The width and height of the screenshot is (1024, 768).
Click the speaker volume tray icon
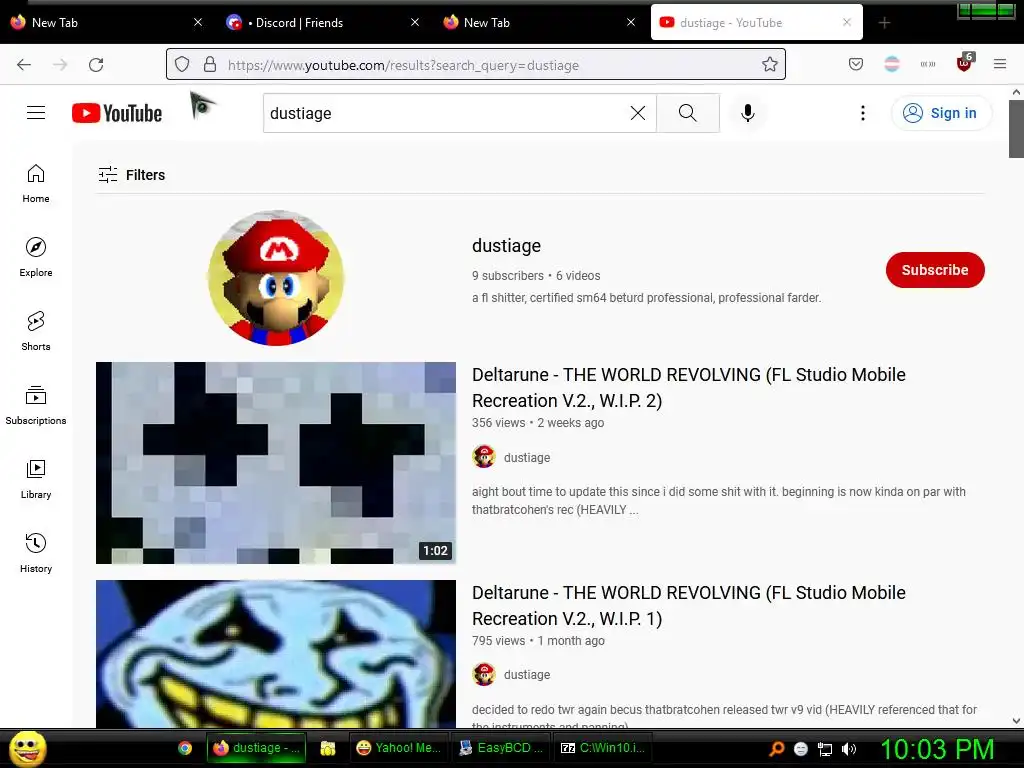point(849,749)
